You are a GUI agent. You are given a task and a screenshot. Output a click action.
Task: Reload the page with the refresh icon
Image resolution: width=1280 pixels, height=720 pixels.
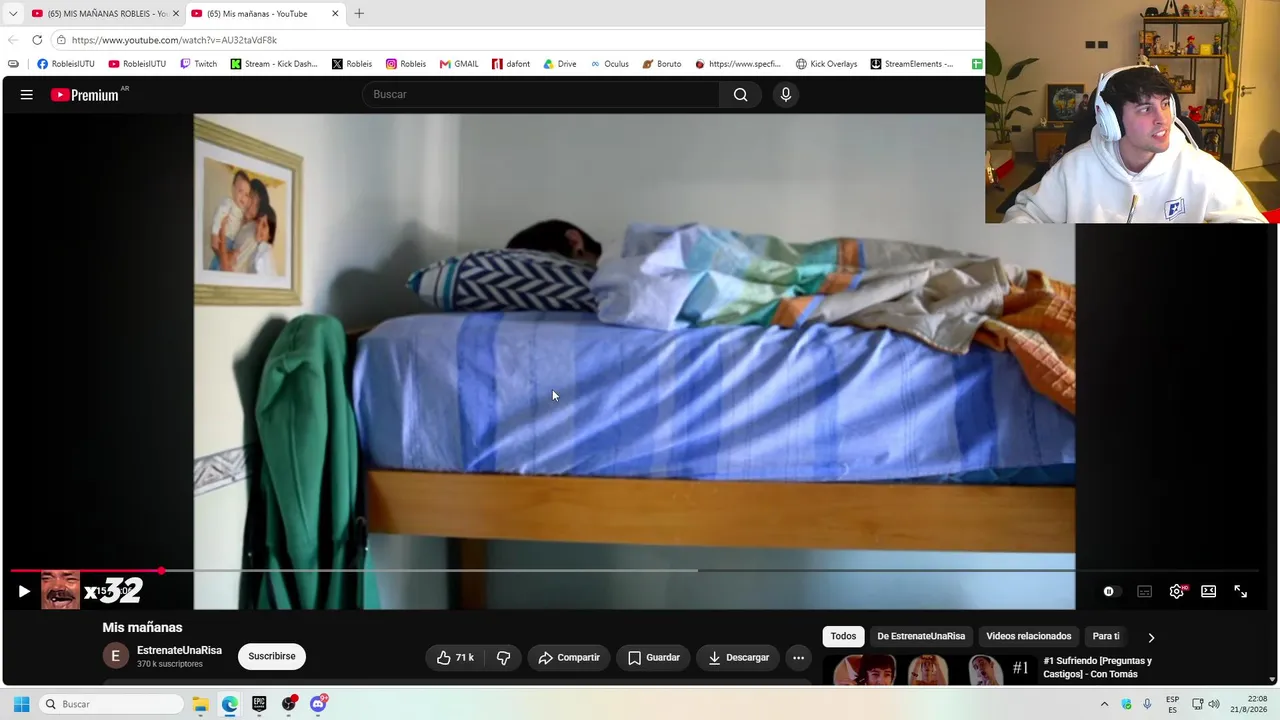pos(37,40)
